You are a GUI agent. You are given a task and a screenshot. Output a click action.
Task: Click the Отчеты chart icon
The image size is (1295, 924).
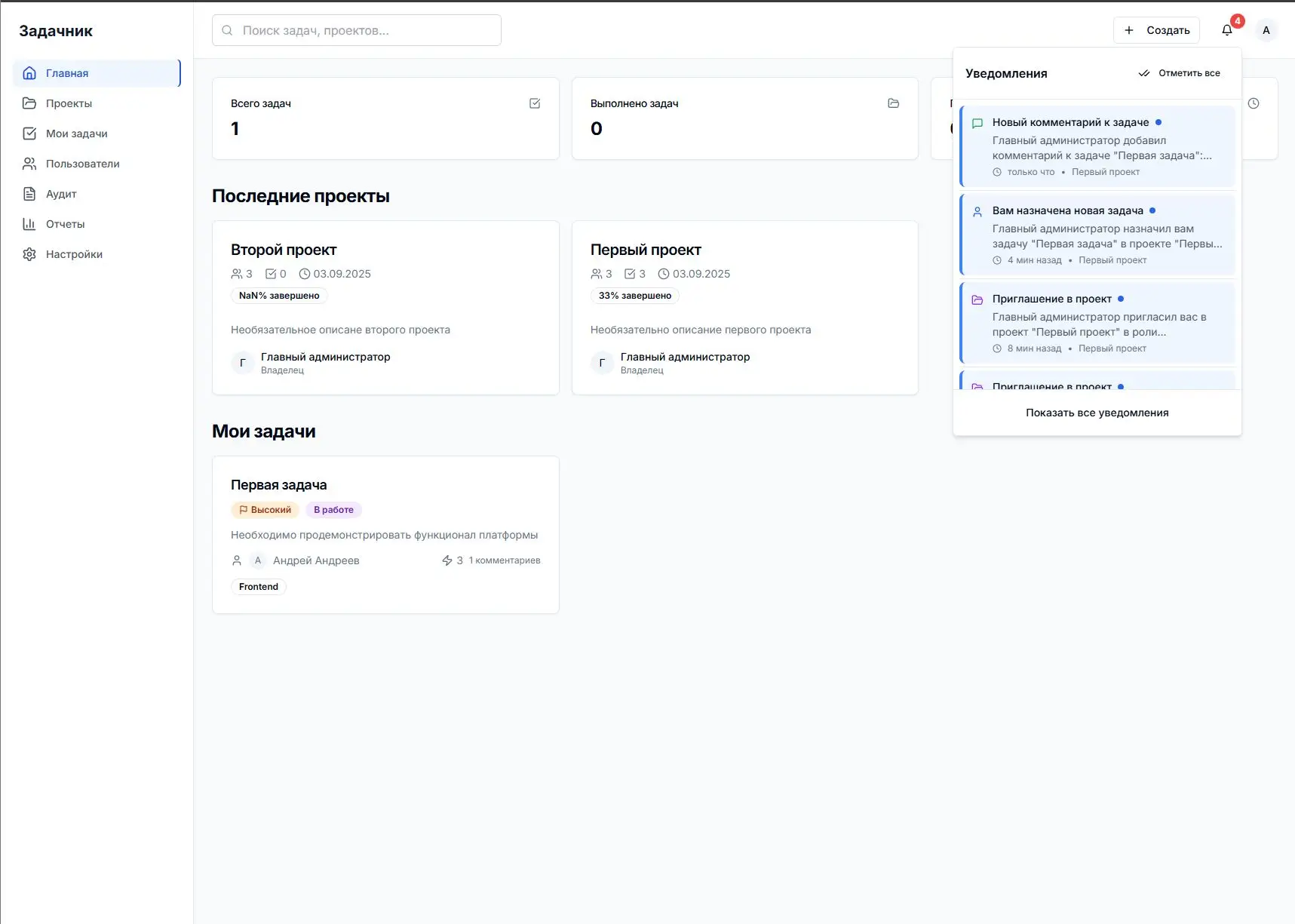tap(29, 224)
